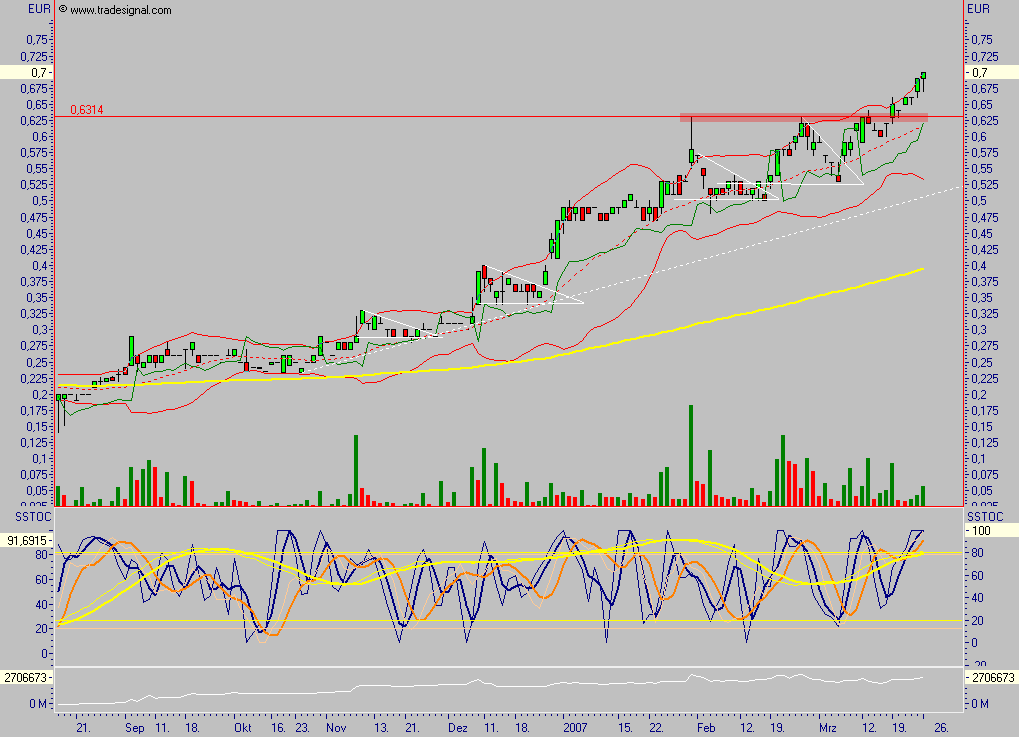Select the 0,6314 red price alert label
Image resolution: width=1019 pixels, height=737 pixels.
pos(85,110)
